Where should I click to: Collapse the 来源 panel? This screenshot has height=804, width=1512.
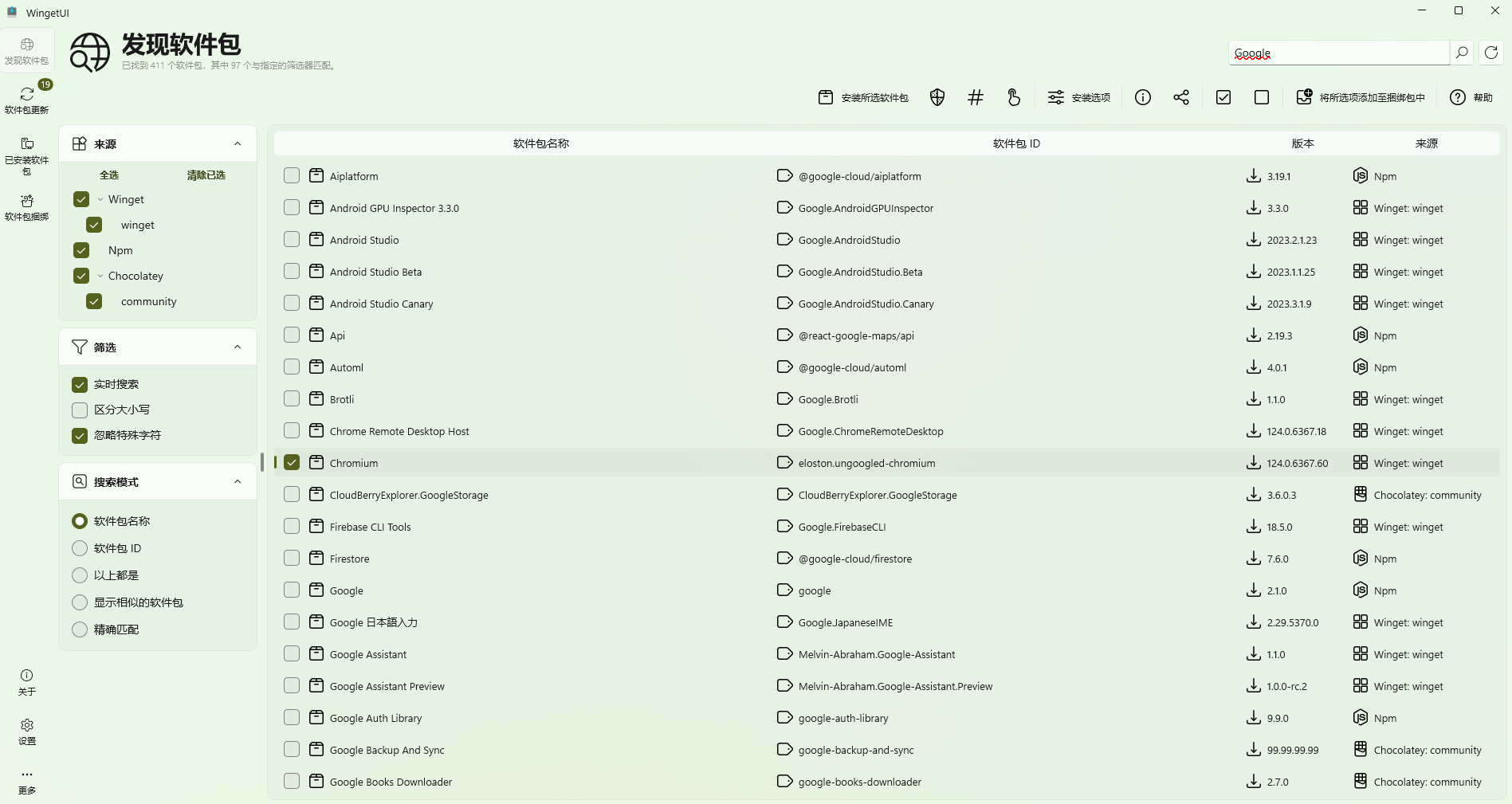coord(238,144)
